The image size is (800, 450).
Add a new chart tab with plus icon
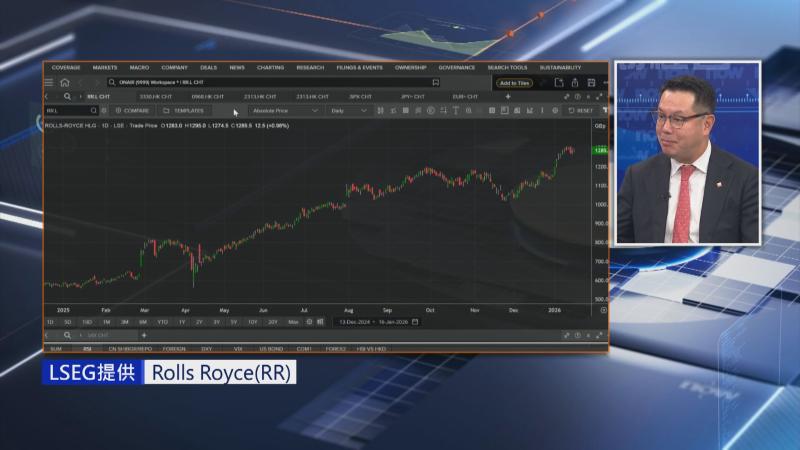pyautogui.click(x=507, y=97)
